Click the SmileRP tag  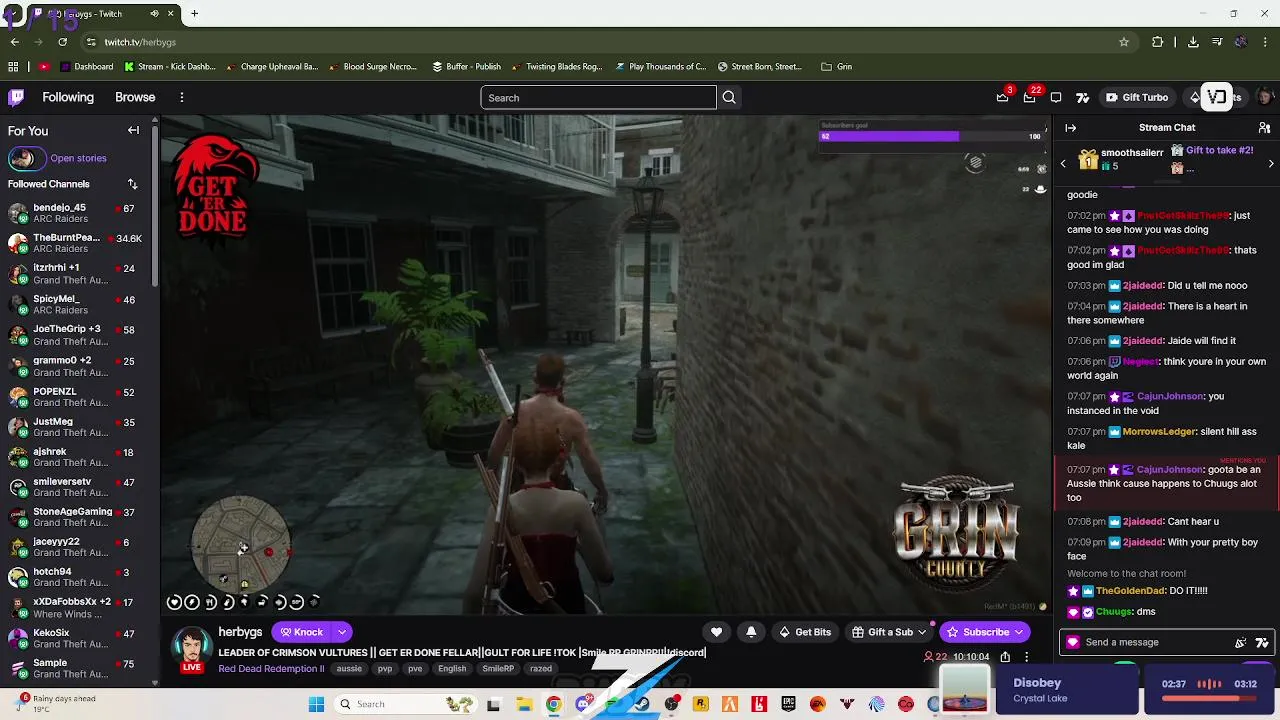click(x=498, y=669)
